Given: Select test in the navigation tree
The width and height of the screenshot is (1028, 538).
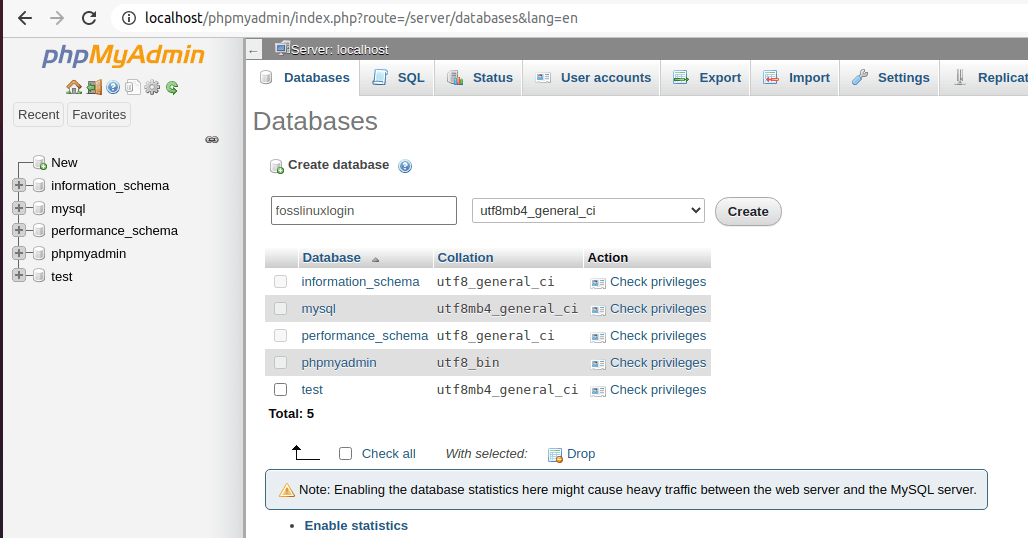Looking at the screenshot, I should [x=62, y=277].
